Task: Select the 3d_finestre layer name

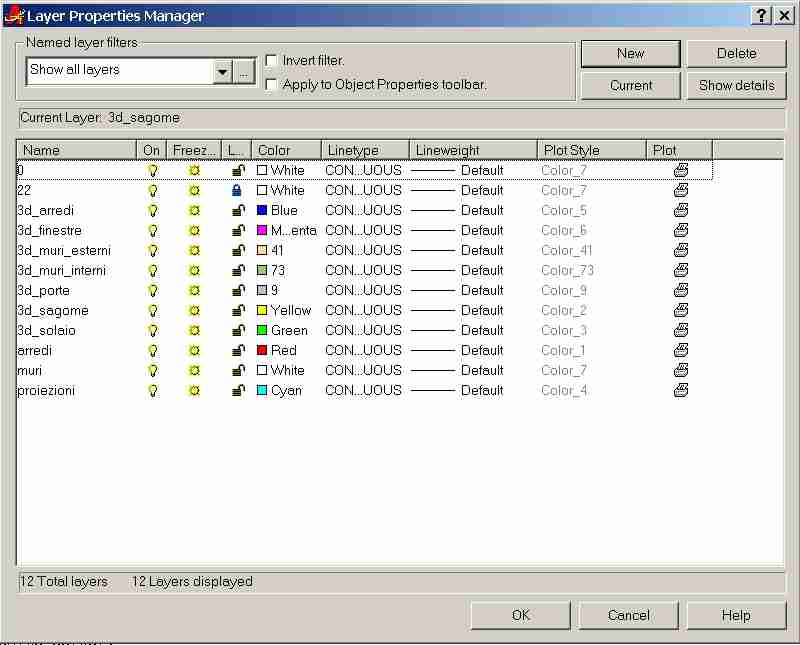Action: pyautogui.click(x=49, y=231)
